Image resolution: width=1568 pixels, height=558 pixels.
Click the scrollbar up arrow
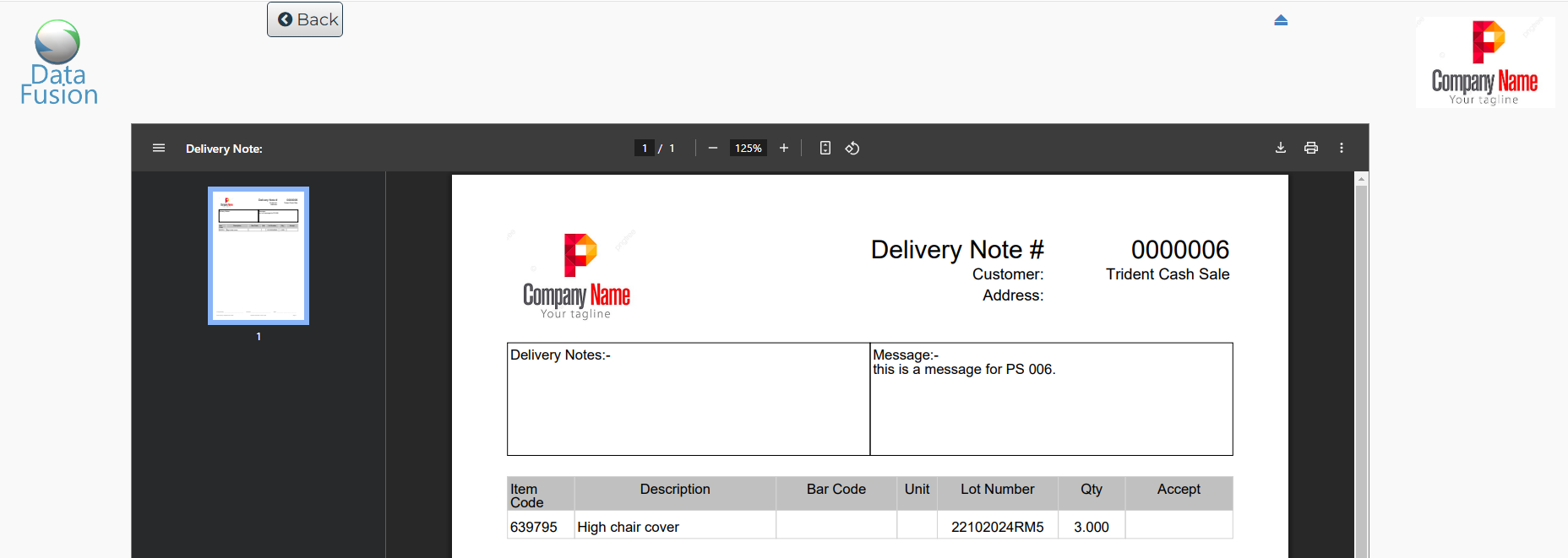pyautogui.click(x=1361, y=179)
